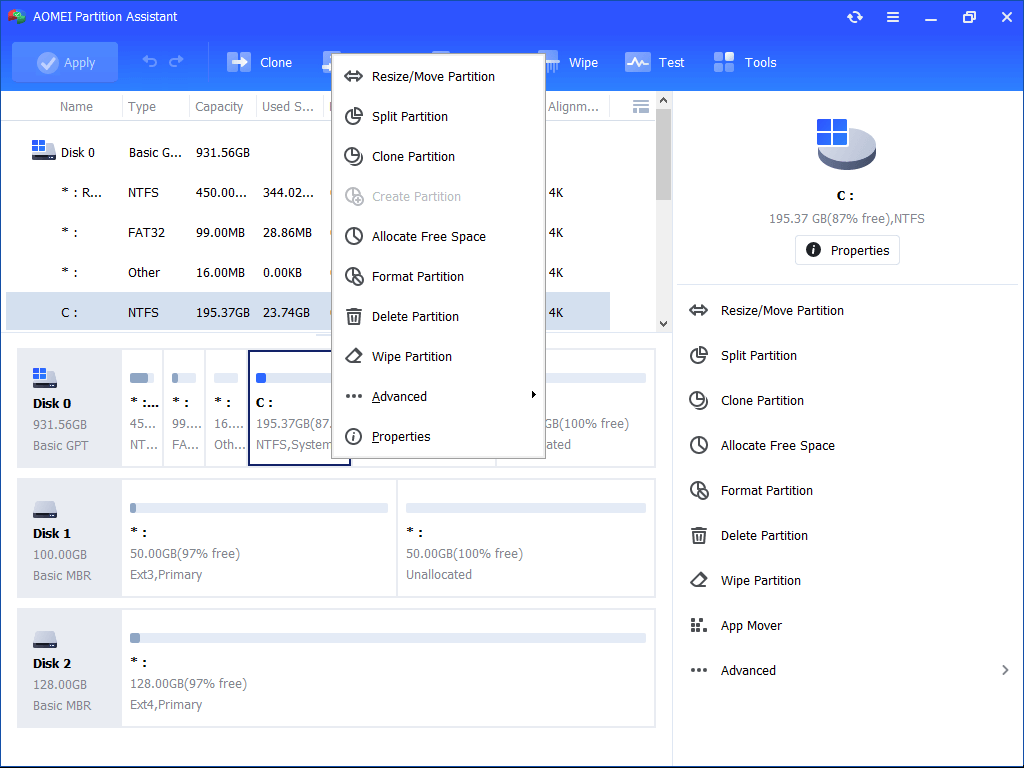Click Split Partition in the right panel
This screenshot has height=768, width=1024.
pyautogui.click(x=758, y=355)
